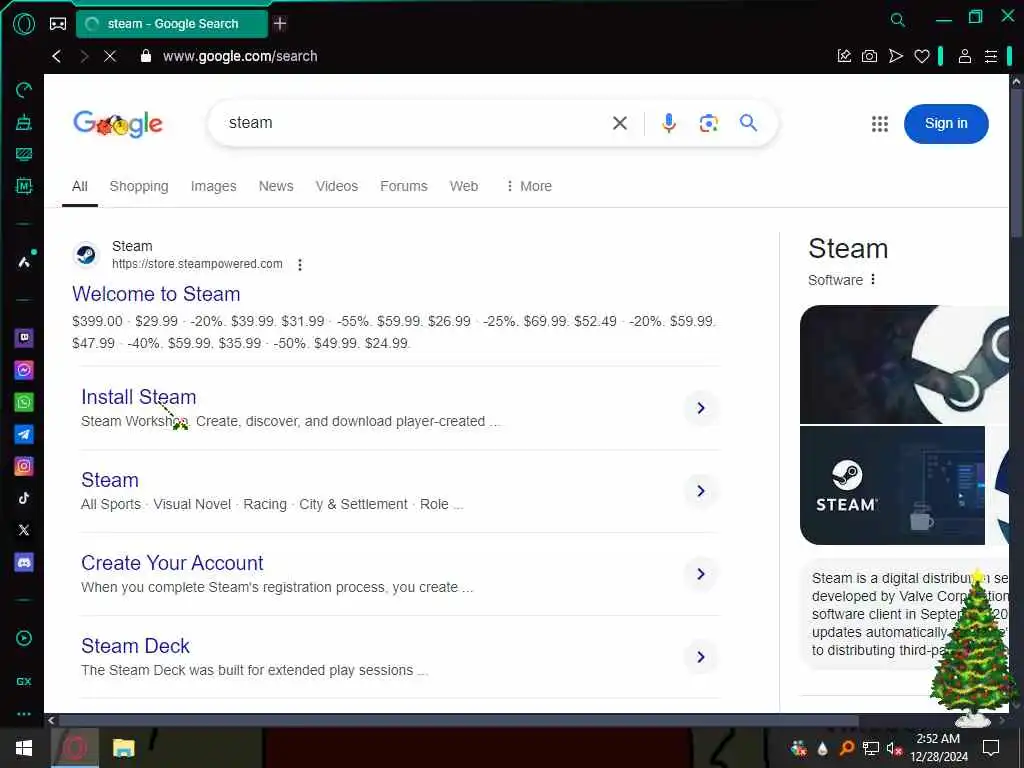Viewport: 1024px width, 768px height.
Task: Open the Google apps grid
Action: point(880,123)
